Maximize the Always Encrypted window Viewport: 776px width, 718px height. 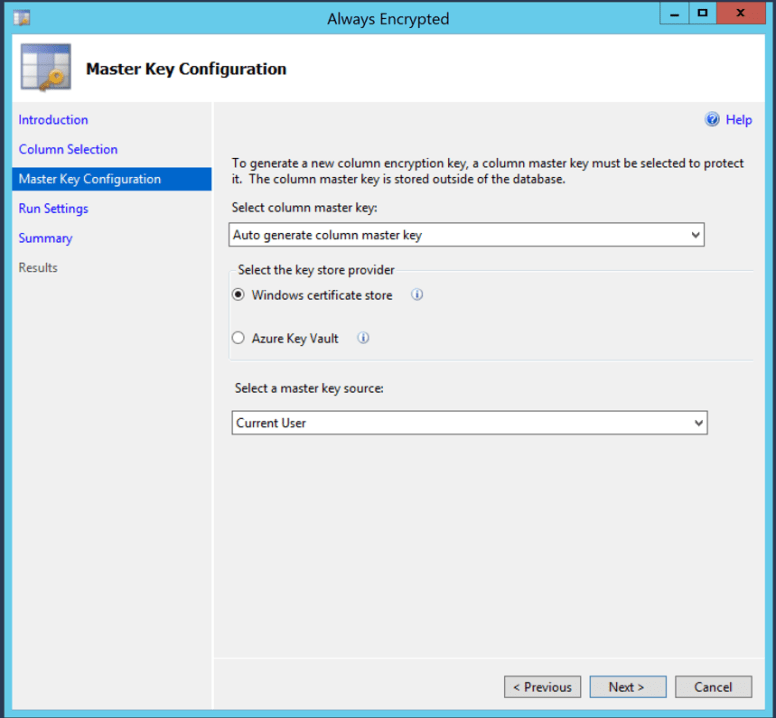[703, 14]
